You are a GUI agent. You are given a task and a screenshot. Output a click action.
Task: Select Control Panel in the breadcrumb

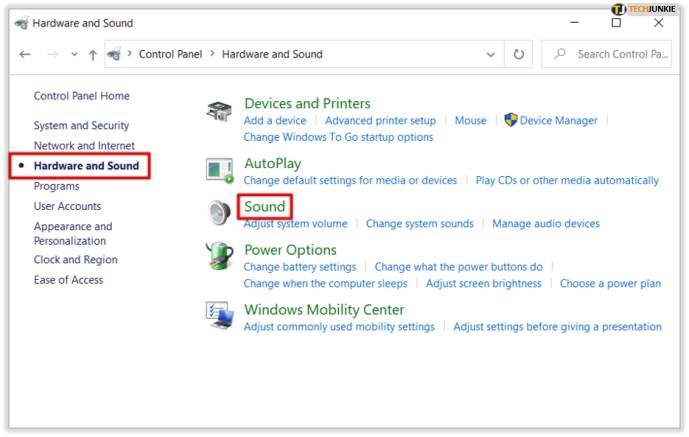coord(170,54)
